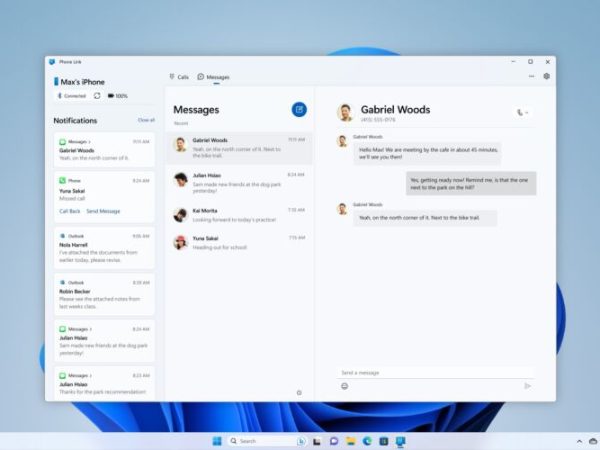The width and height of the screenshot is (600, 450).
Task: Click the send message arrow
Action: click(527, 386)
